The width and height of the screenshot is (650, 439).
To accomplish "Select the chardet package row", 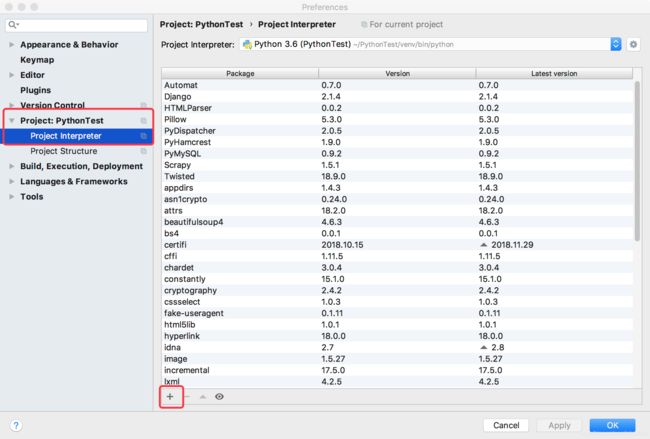I will [x=397, y=268].
